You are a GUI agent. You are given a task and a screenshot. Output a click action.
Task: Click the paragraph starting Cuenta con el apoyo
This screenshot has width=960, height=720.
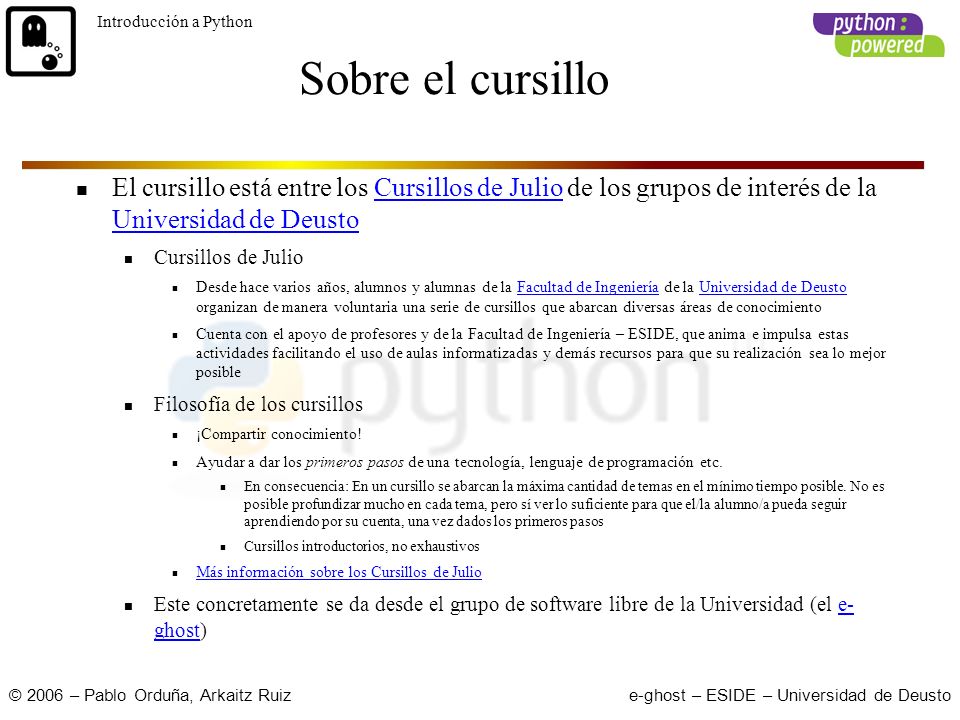(x=541, y=353)
